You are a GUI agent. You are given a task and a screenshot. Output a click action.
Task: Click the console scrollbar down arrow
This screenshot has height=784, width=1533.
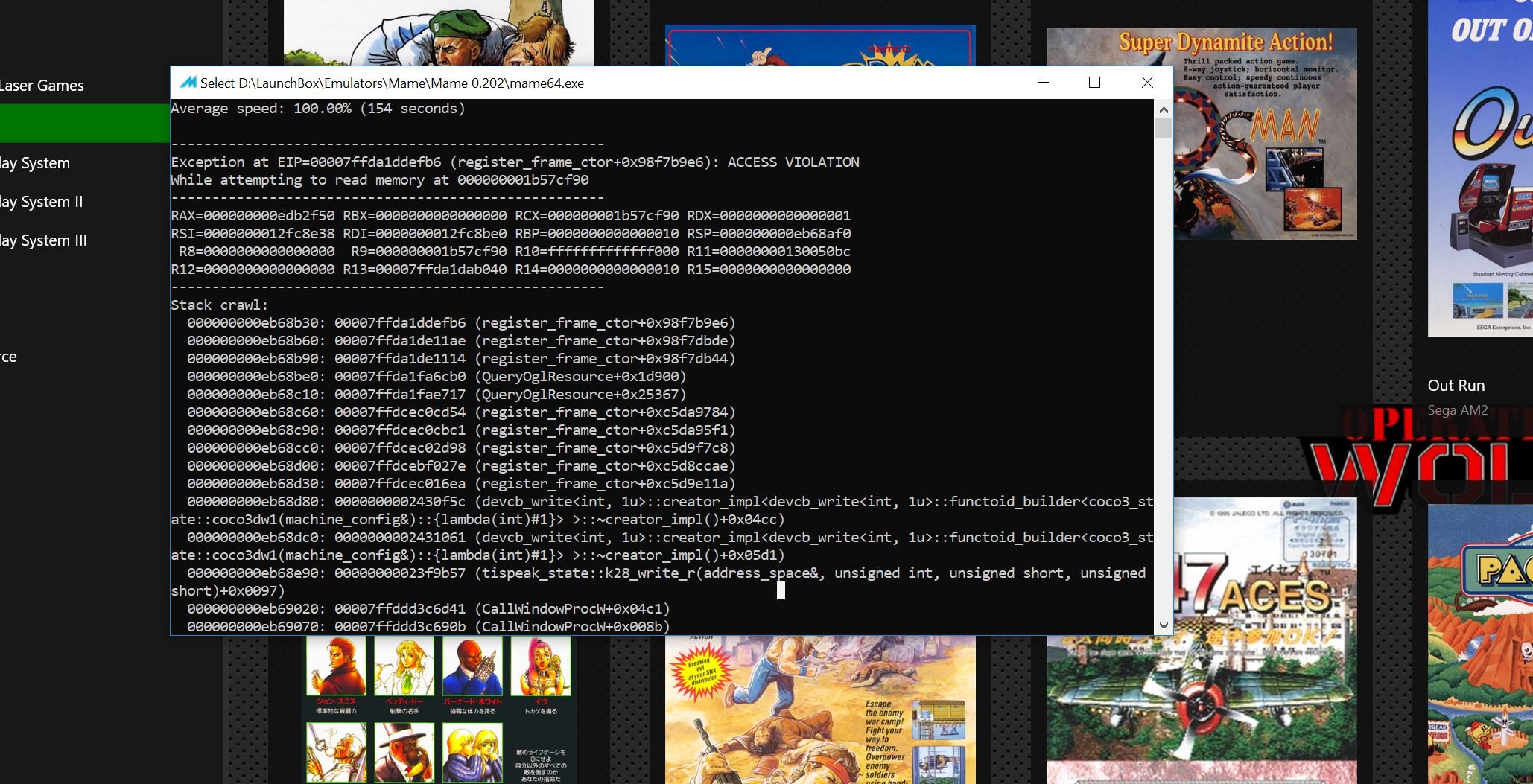[1164, 625]
